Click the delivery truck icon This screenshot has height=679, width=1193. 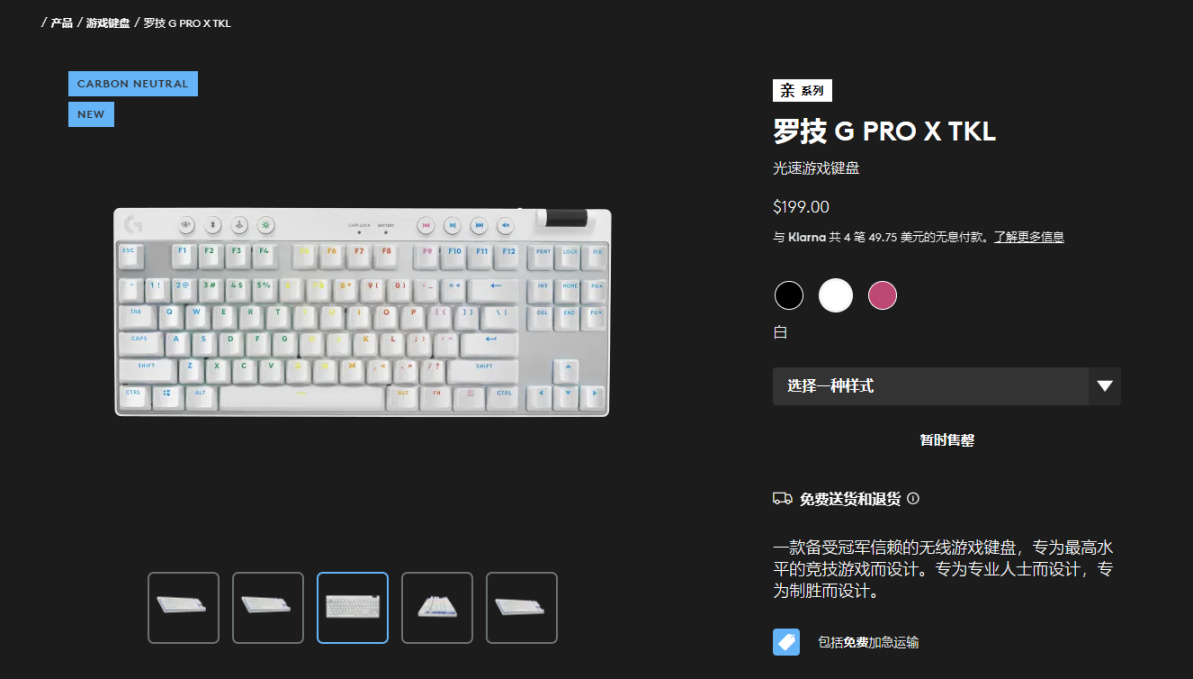(x=782, y=499)
